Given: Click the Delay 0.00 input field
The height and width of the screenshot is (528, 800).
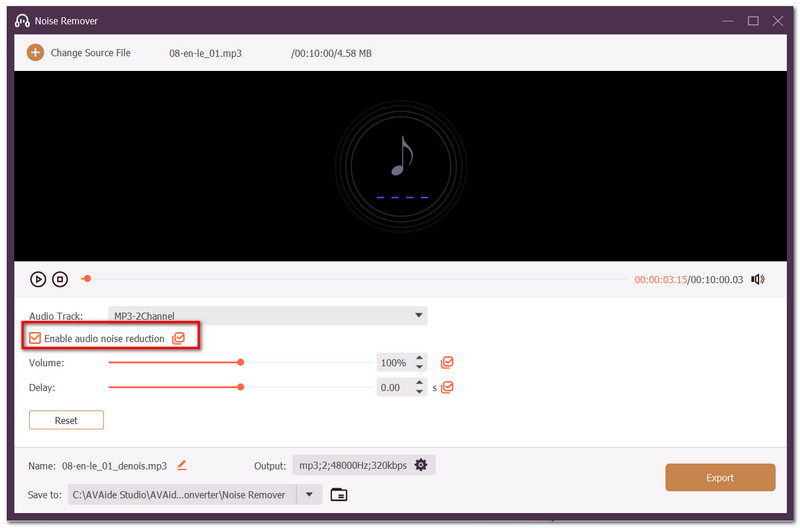Looking at the screenshot, I should (x=395, y=387).
